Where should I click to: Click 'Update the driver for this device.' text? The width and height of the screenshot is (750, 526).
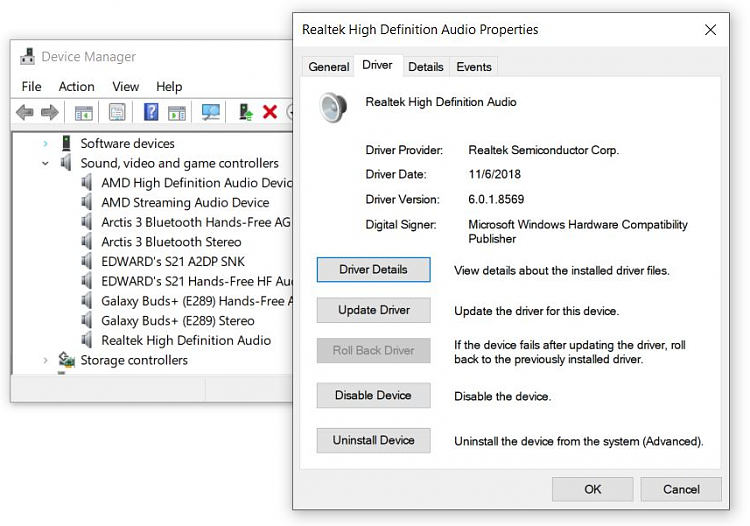[x=537, y=311]
